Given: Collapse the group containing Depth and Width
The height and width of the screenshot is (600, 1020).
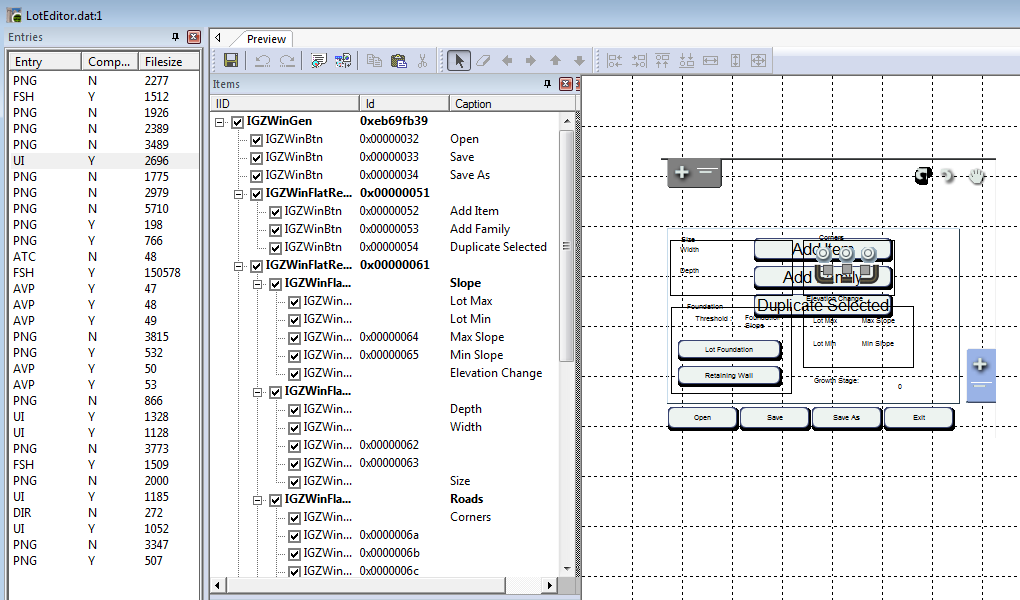Looking at the screenshot, I should click(x=258, y=392).
